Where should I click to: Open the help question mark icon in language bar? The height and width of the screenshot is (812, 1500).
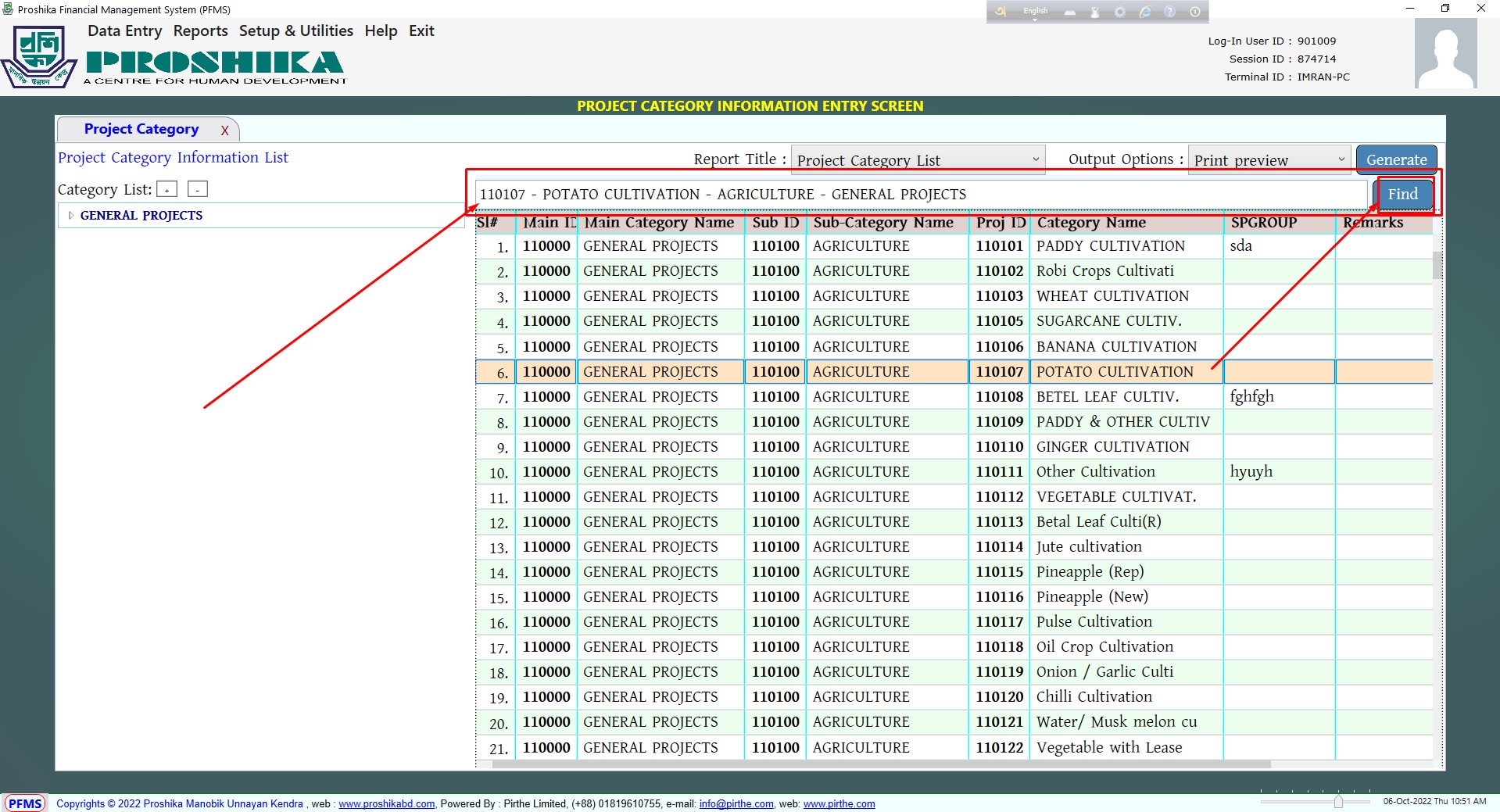pos(1170,12)
